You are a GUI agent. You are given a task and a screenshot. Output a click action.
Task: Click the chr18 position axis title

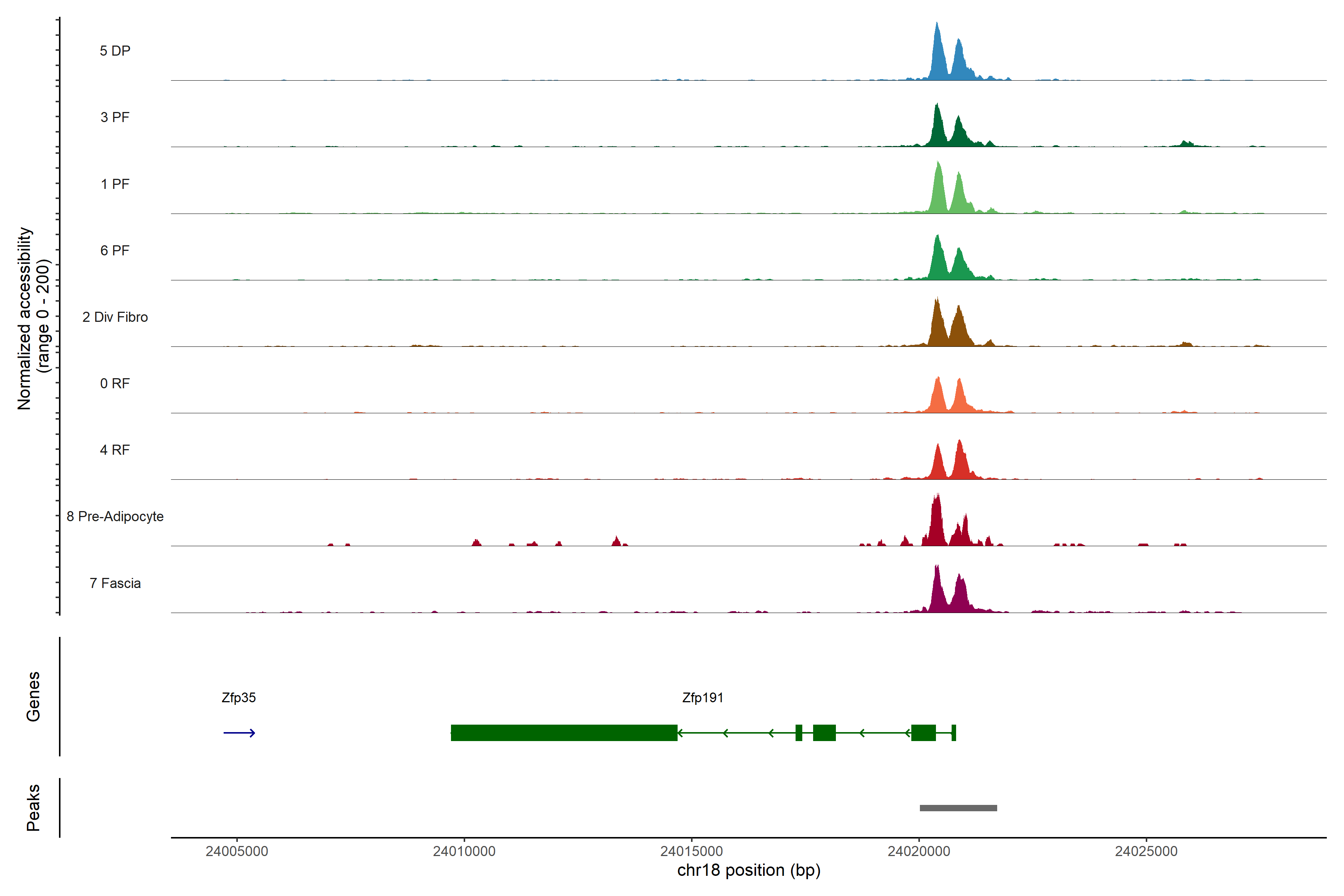[749, 870]
